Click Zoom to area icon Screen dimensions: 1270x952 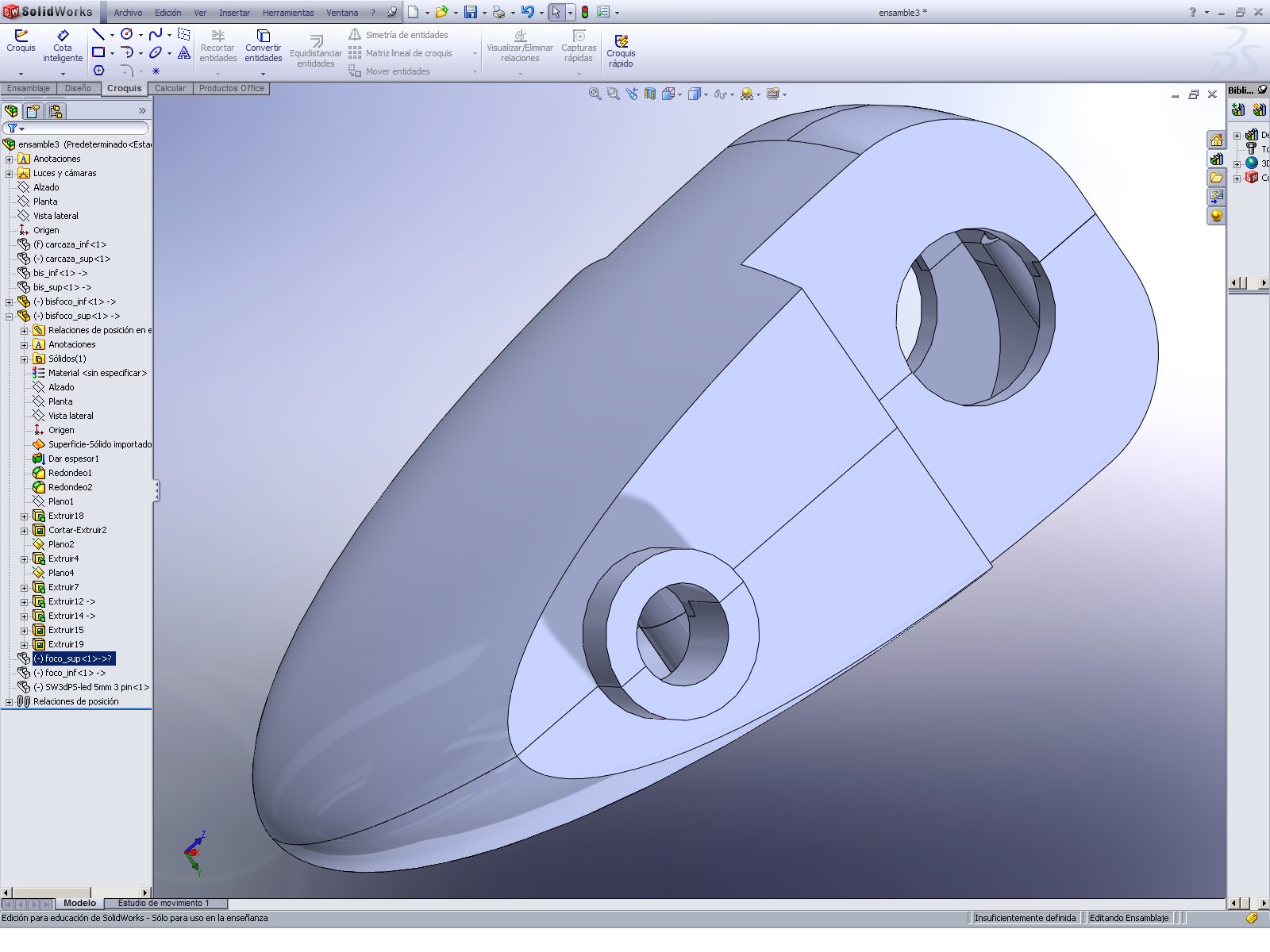click(x=613, y=94)
